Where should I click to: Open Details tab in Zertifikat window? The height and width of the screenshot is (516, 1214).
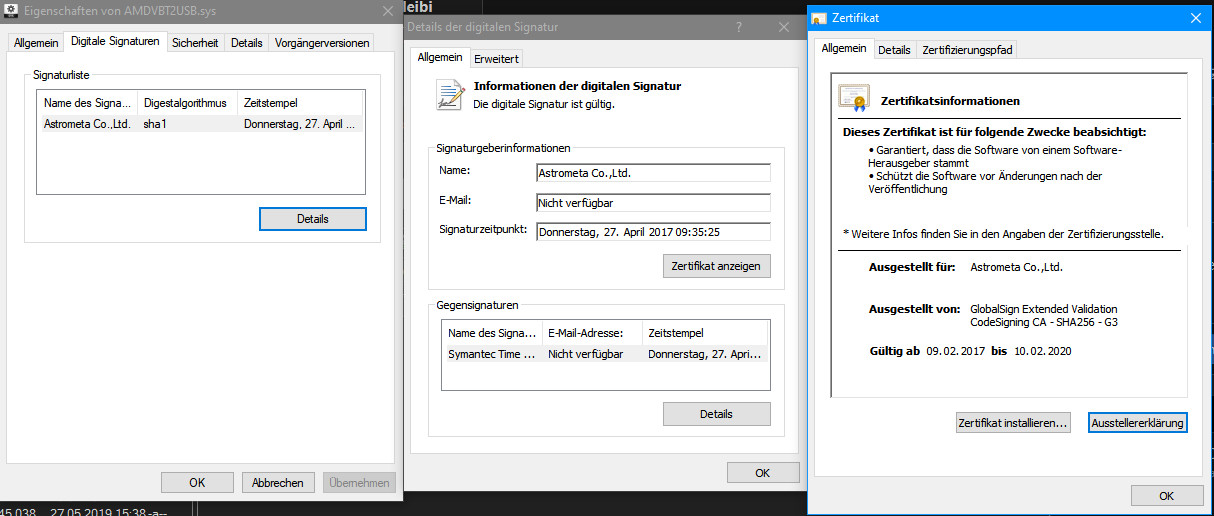(x=894, y=50)
